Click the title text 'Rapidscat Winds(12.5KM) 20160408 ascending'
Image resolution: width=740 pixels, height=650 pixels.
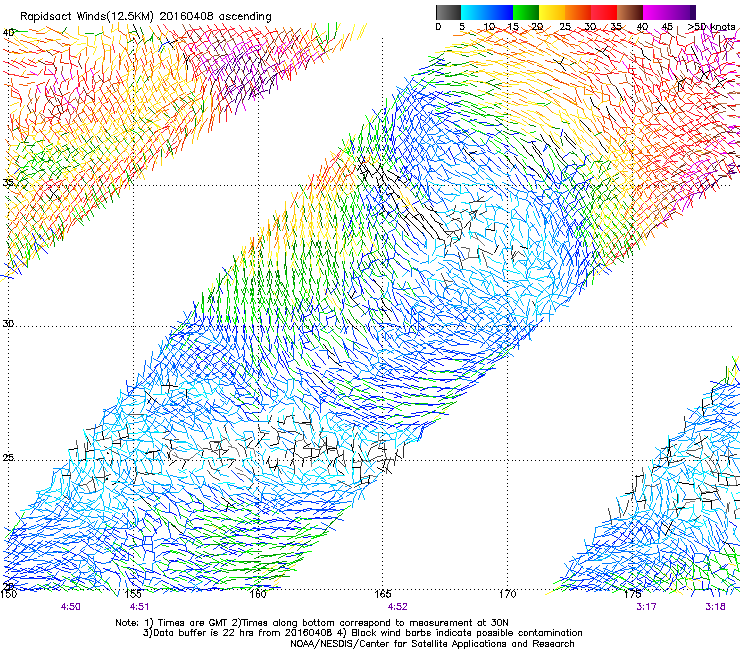click(146, 17)
